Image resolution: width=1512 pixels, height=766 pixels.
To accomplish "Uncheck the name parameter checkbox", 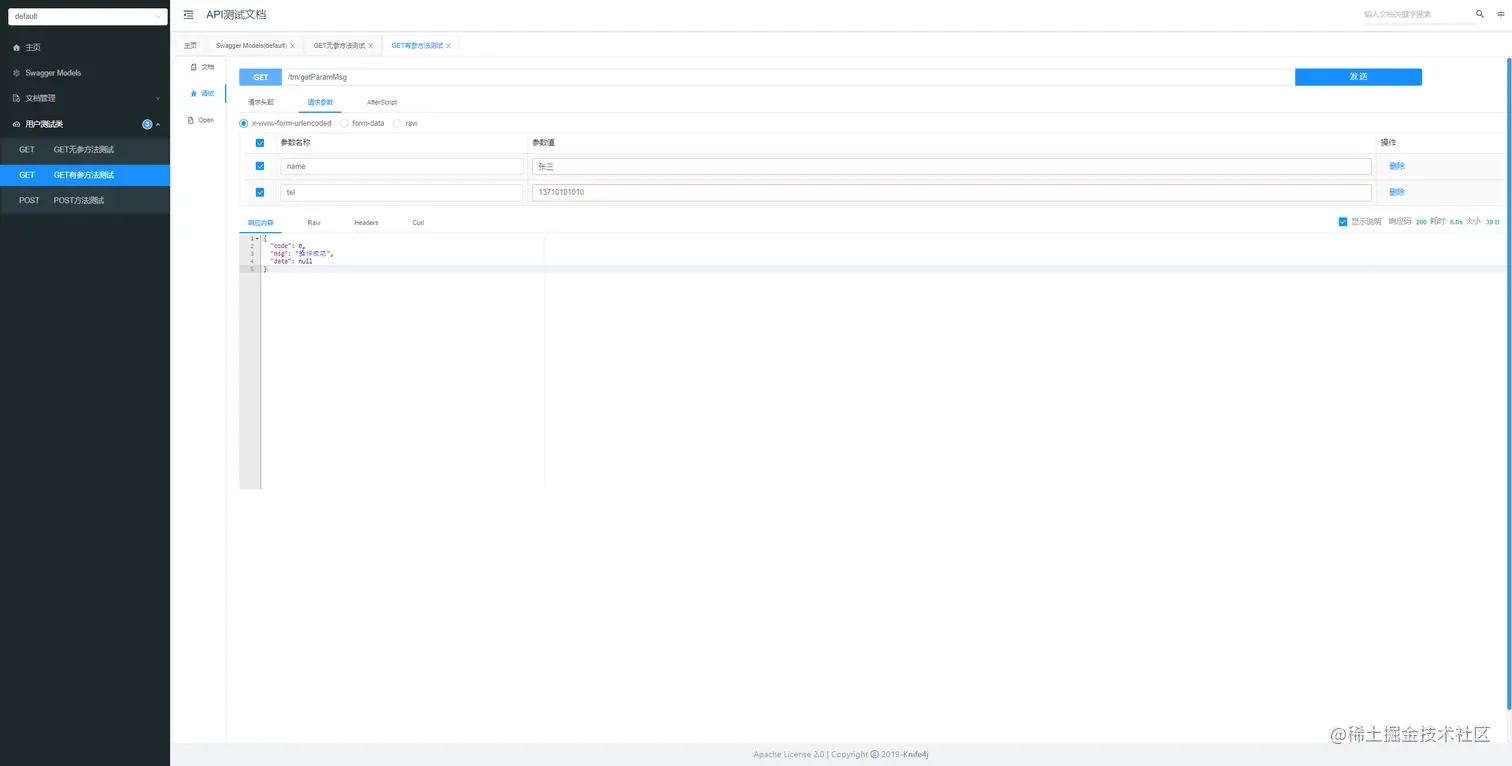I will (260, 166).
